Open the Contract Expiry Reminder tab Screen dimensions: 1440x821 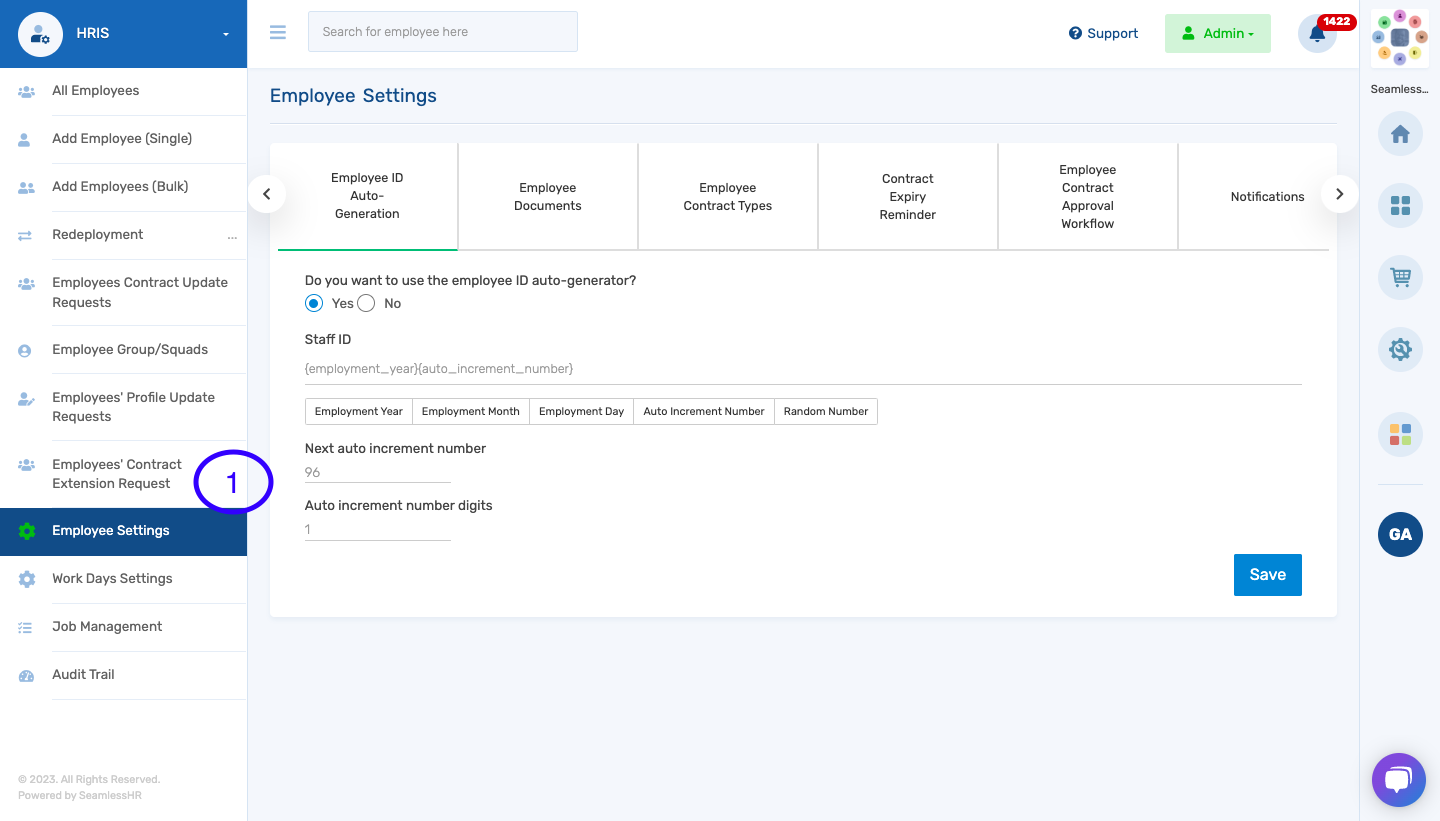[907, 196]
